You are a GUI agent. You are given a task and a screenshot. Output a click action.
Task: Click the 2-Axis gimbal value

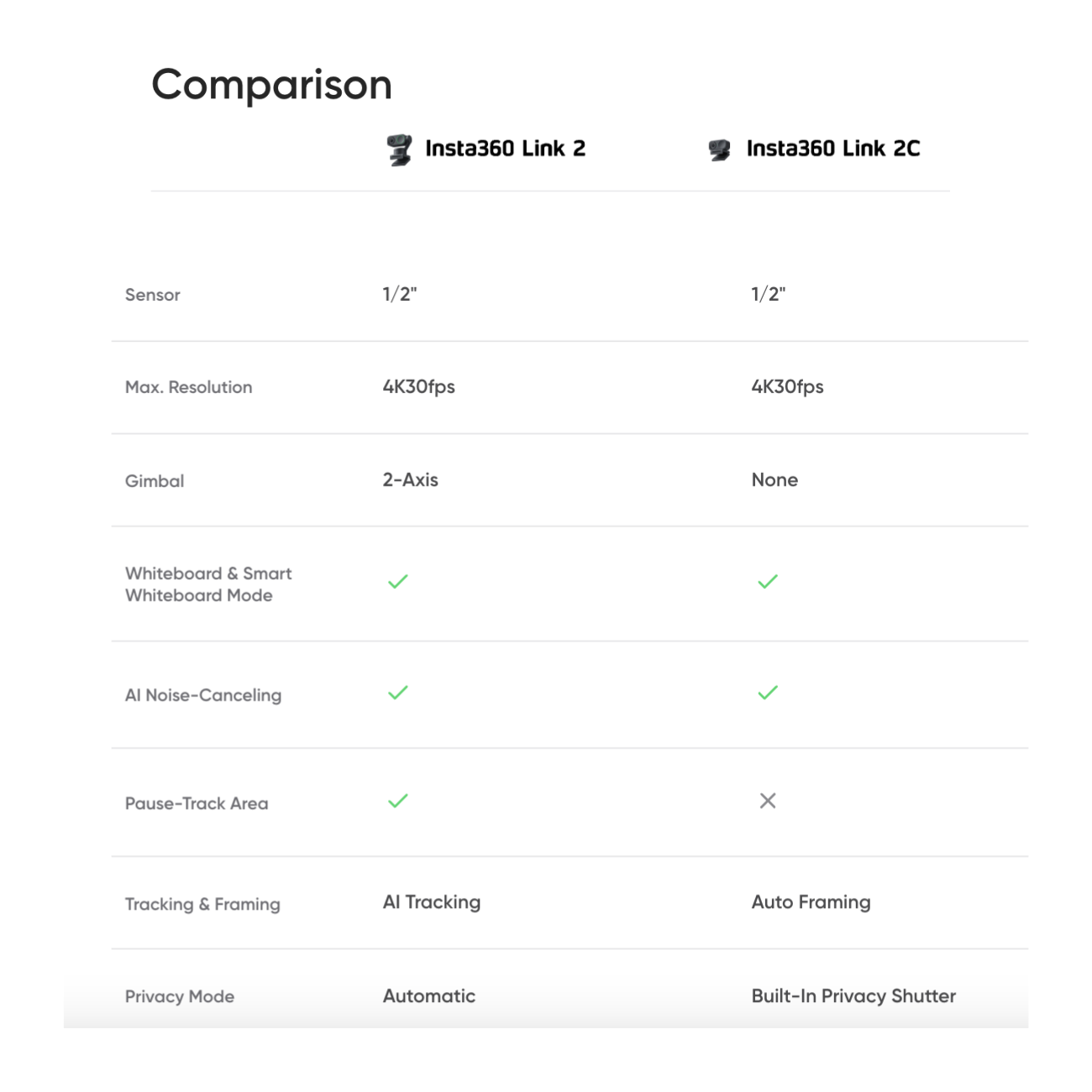pos(411,480)
